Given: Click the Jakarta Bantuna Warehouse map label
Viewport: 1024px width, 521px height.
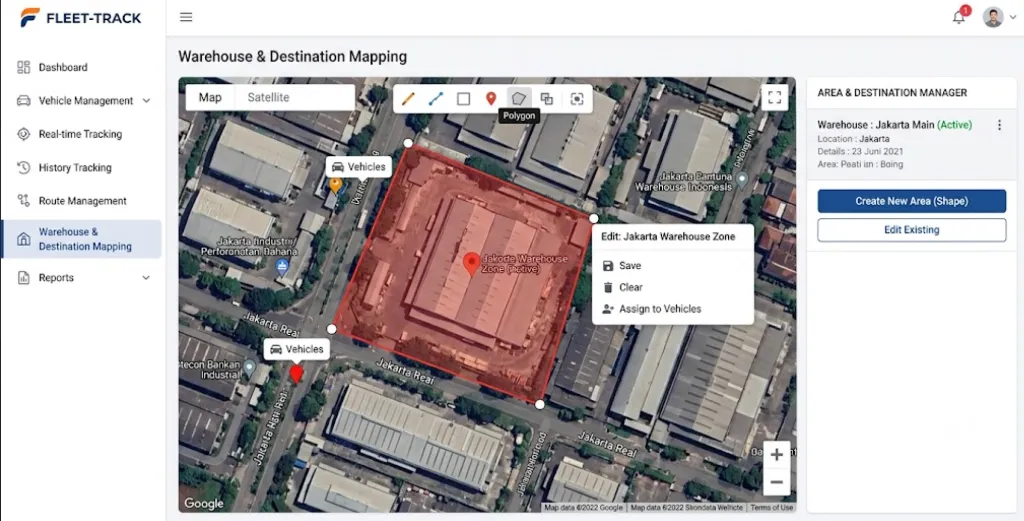Looking at the screenshot, I should (x=685, y=182).
